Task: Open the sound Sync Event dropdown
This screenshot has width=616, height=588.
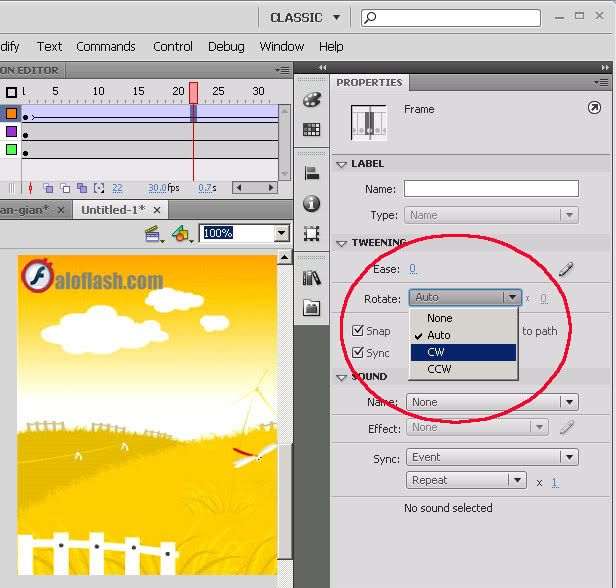Action: click(x=492, y=457)
